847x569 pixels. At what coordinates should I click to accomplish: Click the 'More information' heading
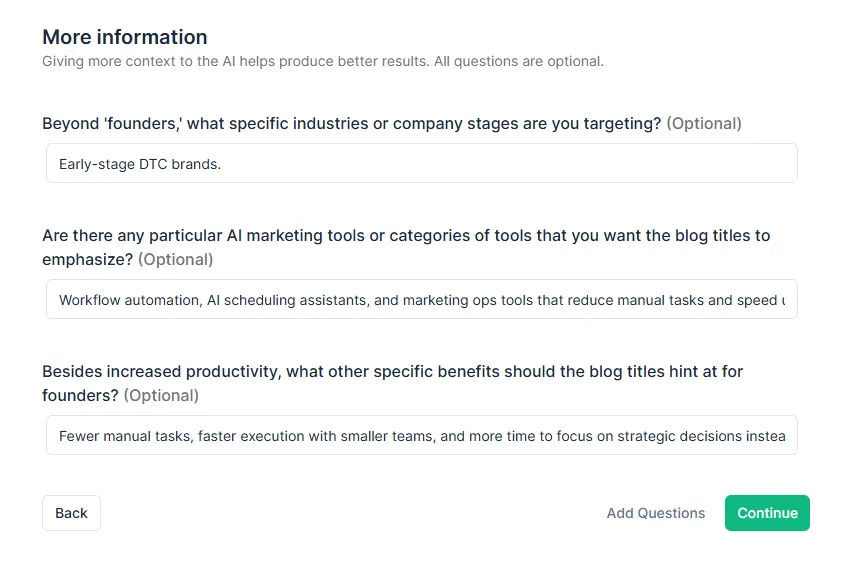click(124, 37)
